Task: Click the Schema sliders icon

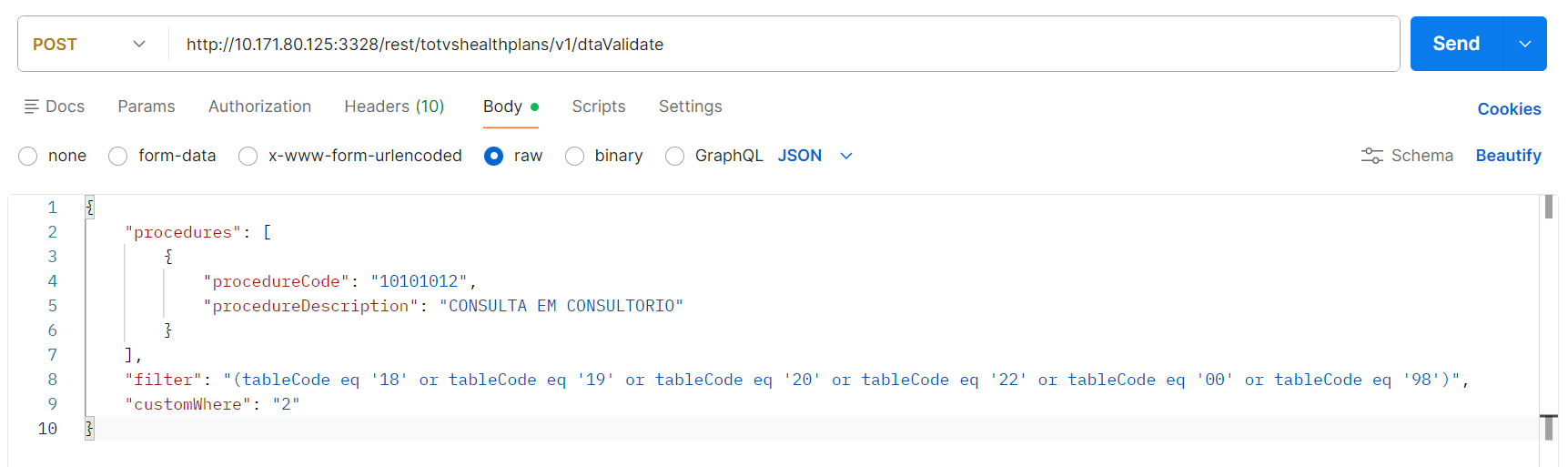Action: point(1371,156)
